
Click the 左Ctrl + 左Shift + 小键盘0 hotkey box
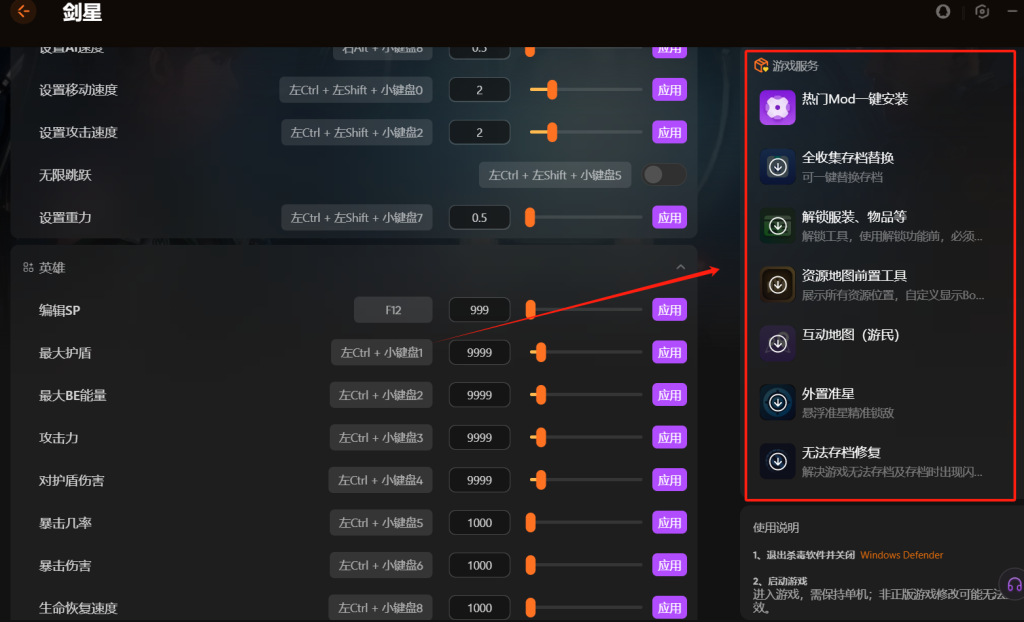click(356, 90)
